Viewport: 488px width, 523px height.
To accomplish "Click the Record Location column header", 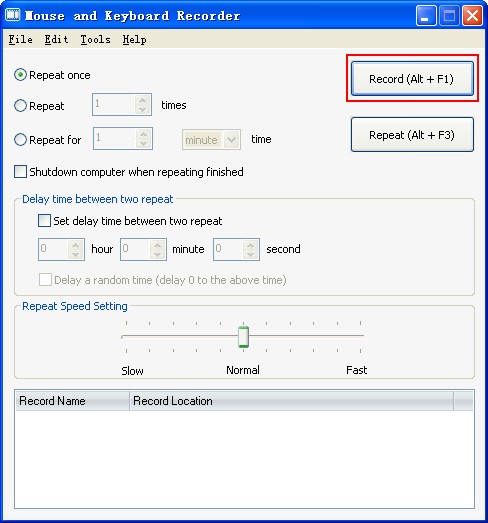I will pyautogui.click(x=292, y=401).
